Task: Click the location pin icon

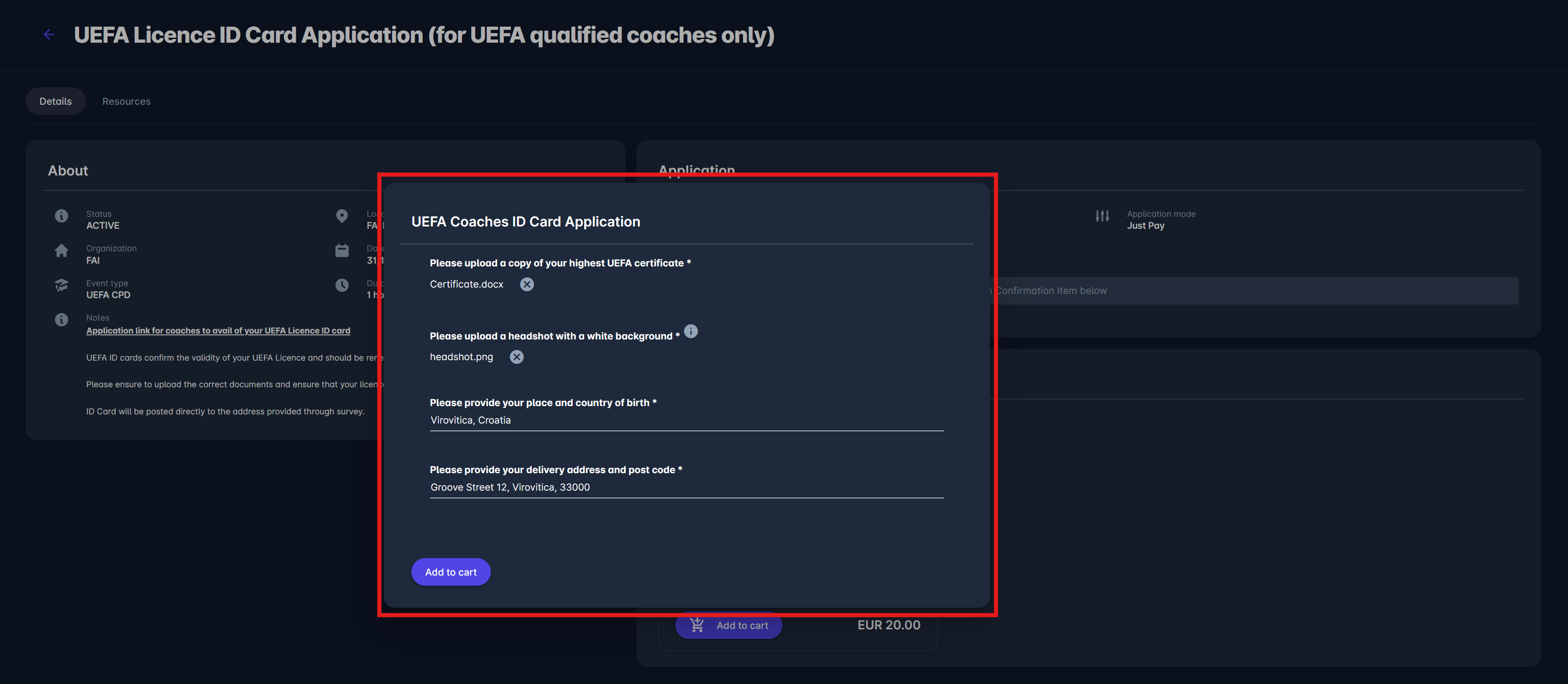Action: [342, 215]
